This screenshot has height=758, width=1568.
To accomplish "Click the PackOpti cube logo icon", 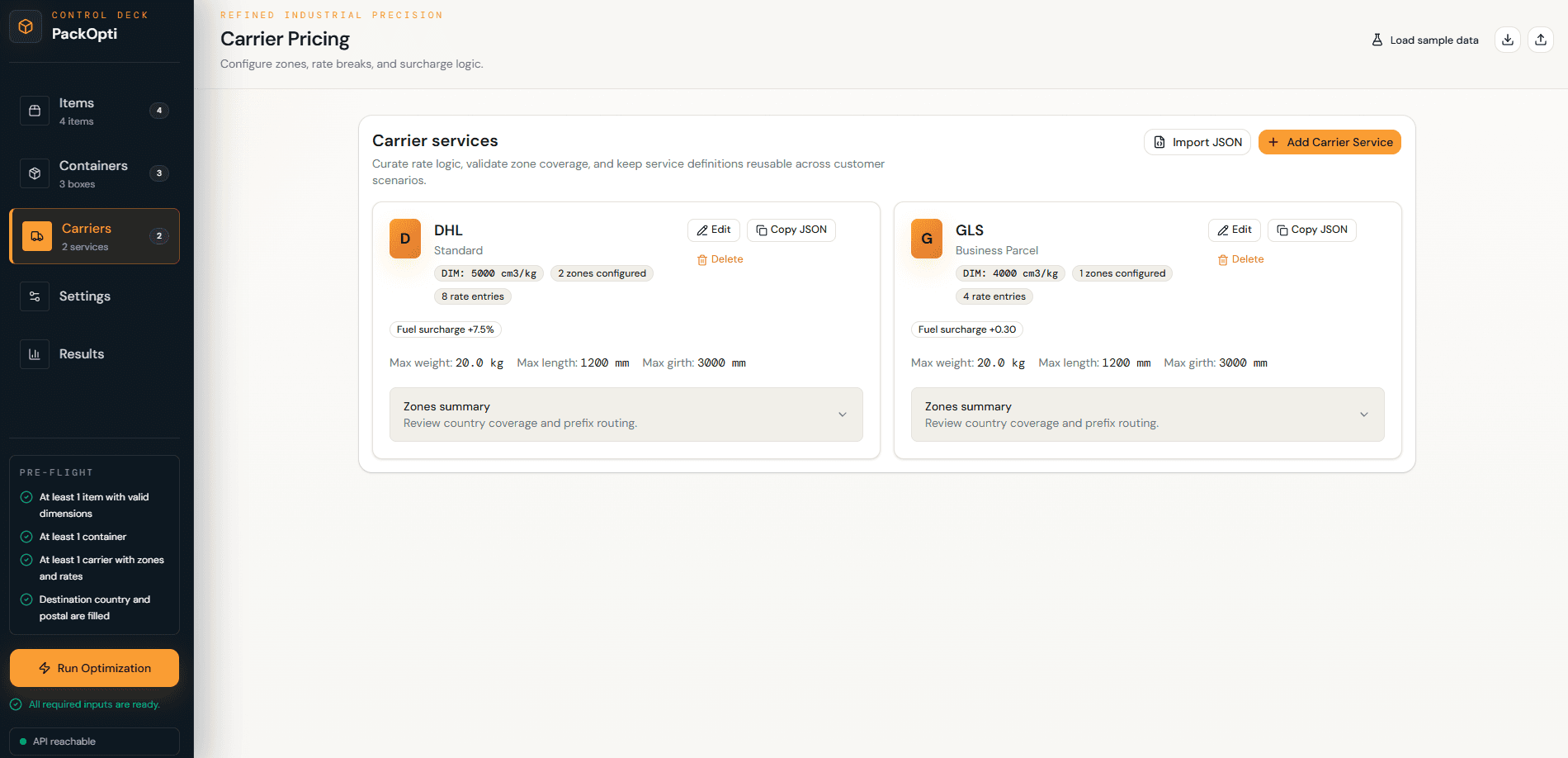I will coord(26,26).
